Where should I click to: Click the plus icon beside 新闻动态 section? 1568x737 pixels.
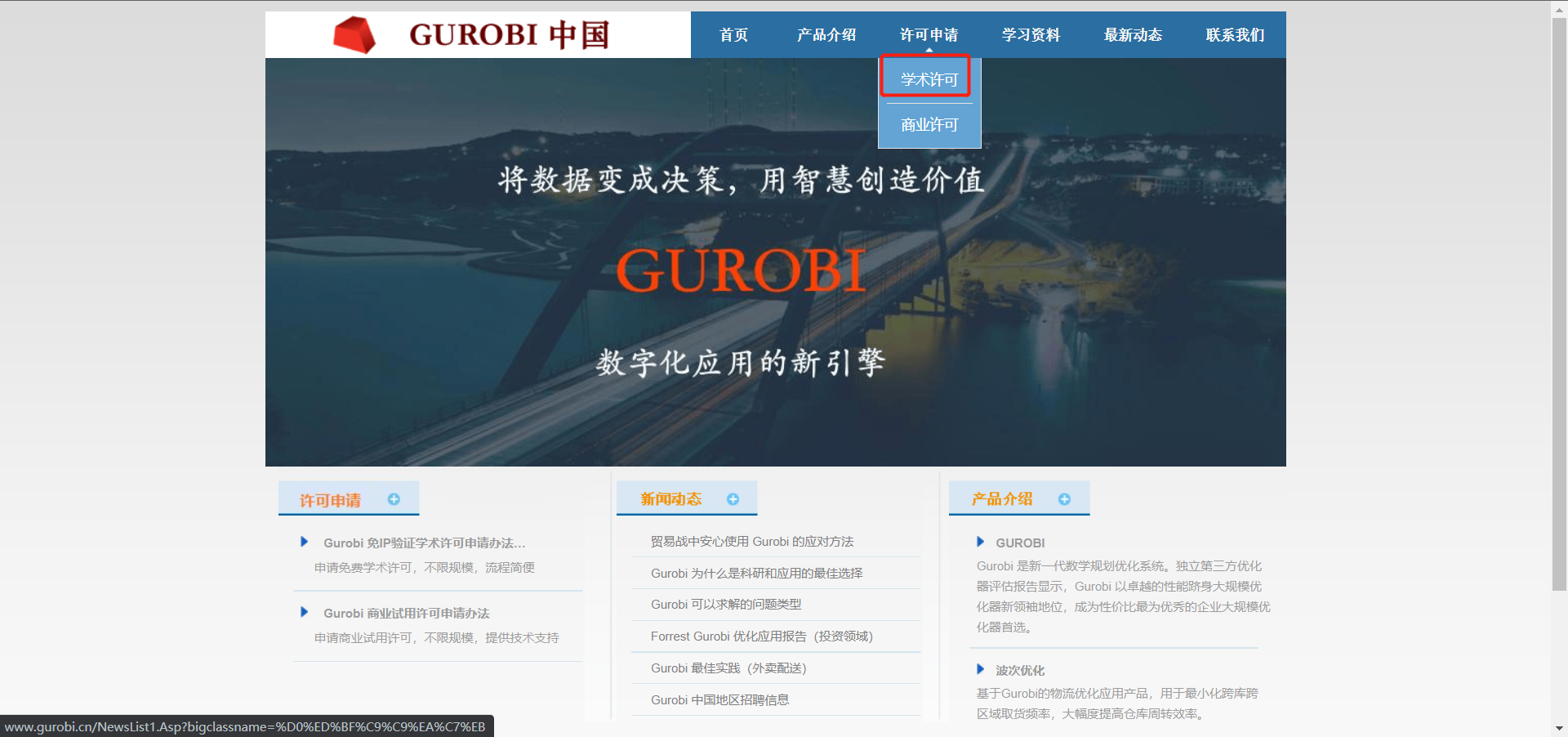[x=733, y=499]
